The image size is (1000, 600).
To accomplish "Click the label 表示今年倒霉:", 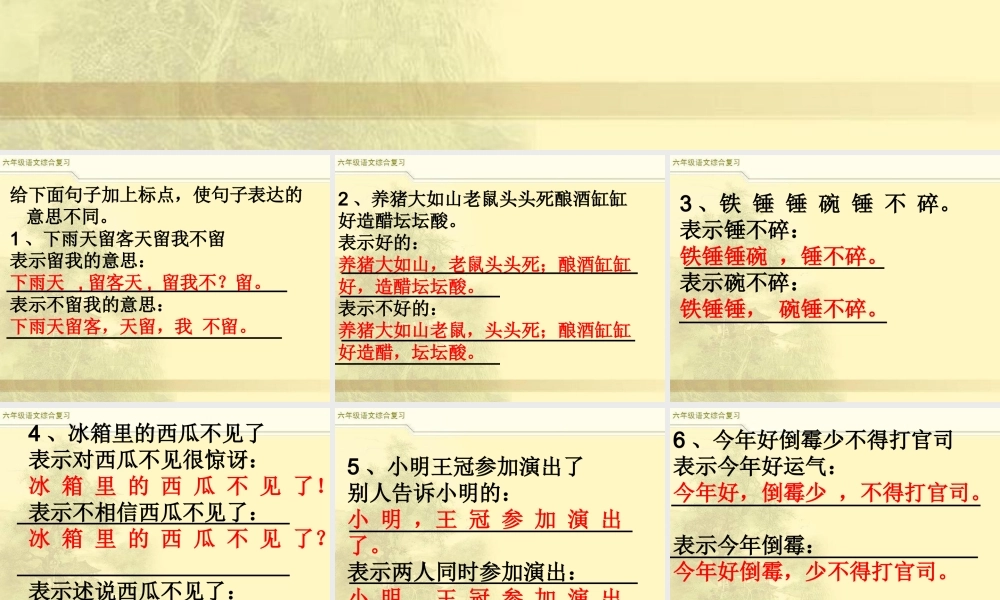I will coord(744,546).
